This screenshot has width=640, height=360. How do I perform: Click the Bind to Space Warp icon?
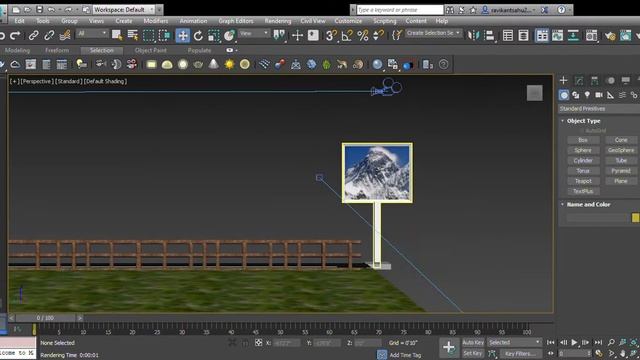[x=65, y=36]
